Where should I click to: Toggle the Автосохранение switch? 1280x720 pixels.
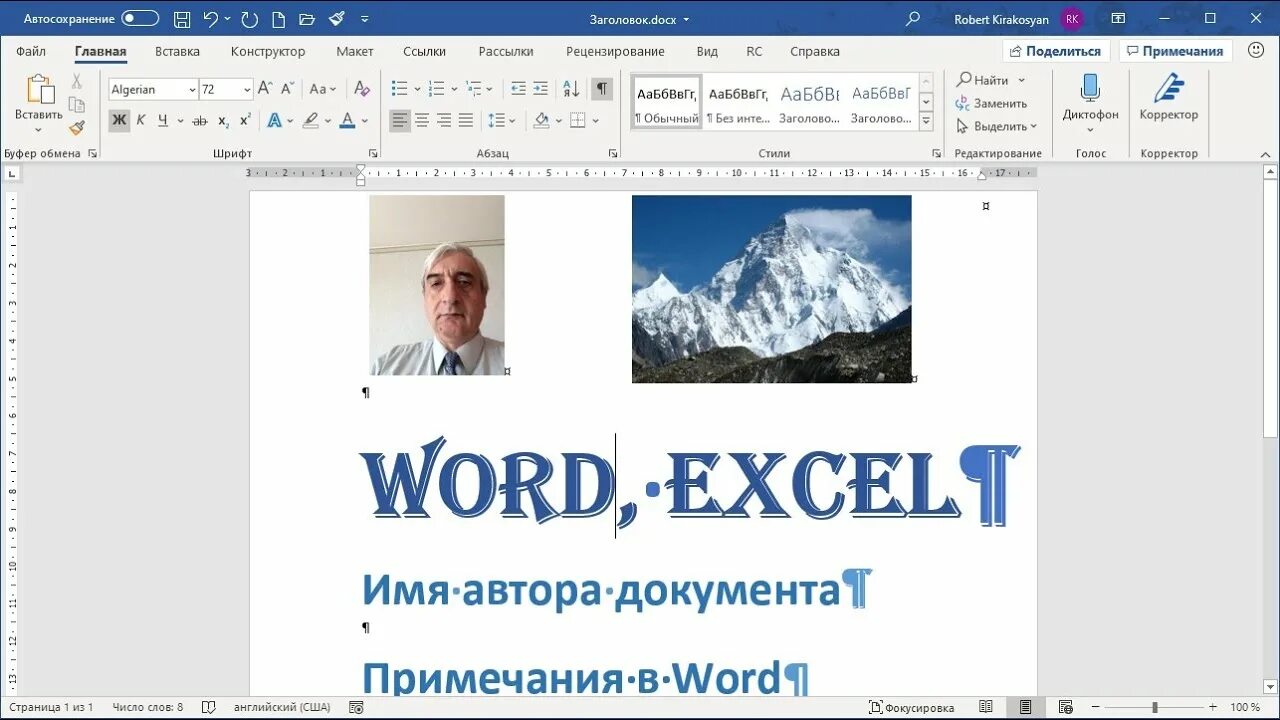coord(139,17)
